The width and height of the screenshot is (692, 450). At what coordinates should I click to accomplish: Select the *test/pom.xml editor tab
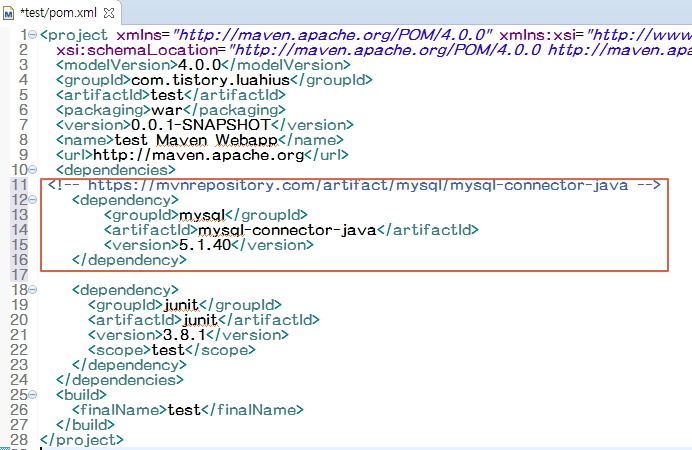pos(60,12)
